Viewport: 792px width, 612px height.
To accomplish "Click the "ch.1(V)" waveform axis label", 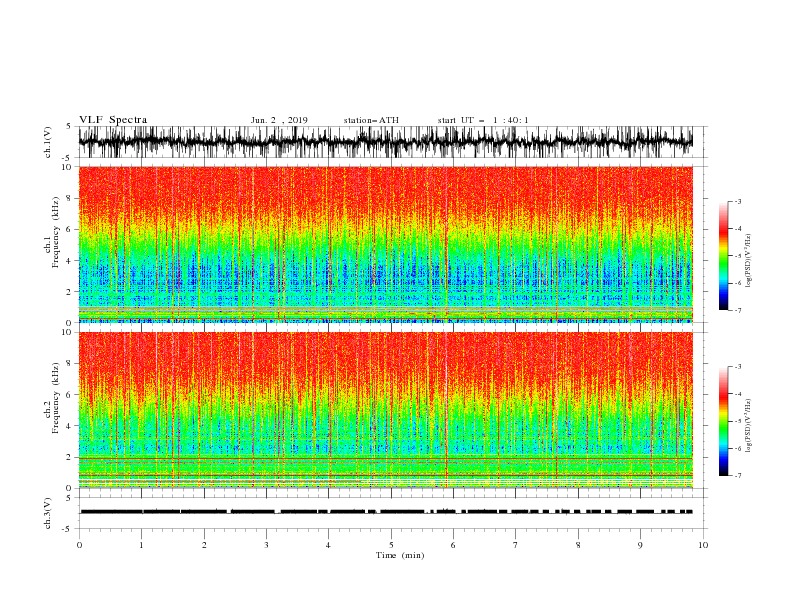I will point(48,142).
